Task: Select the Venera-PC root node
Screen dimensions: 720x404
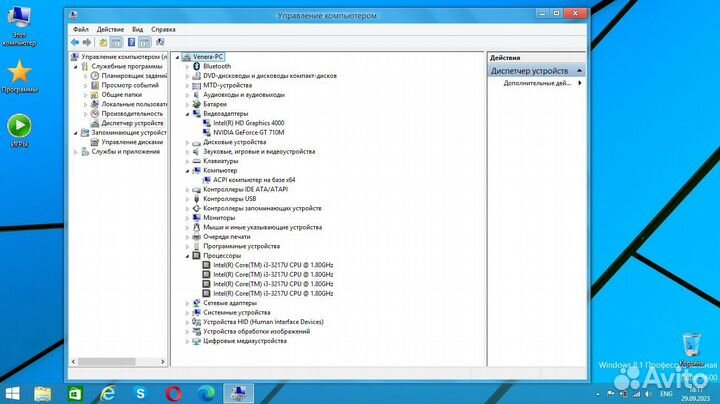Action: coord(208,57)
